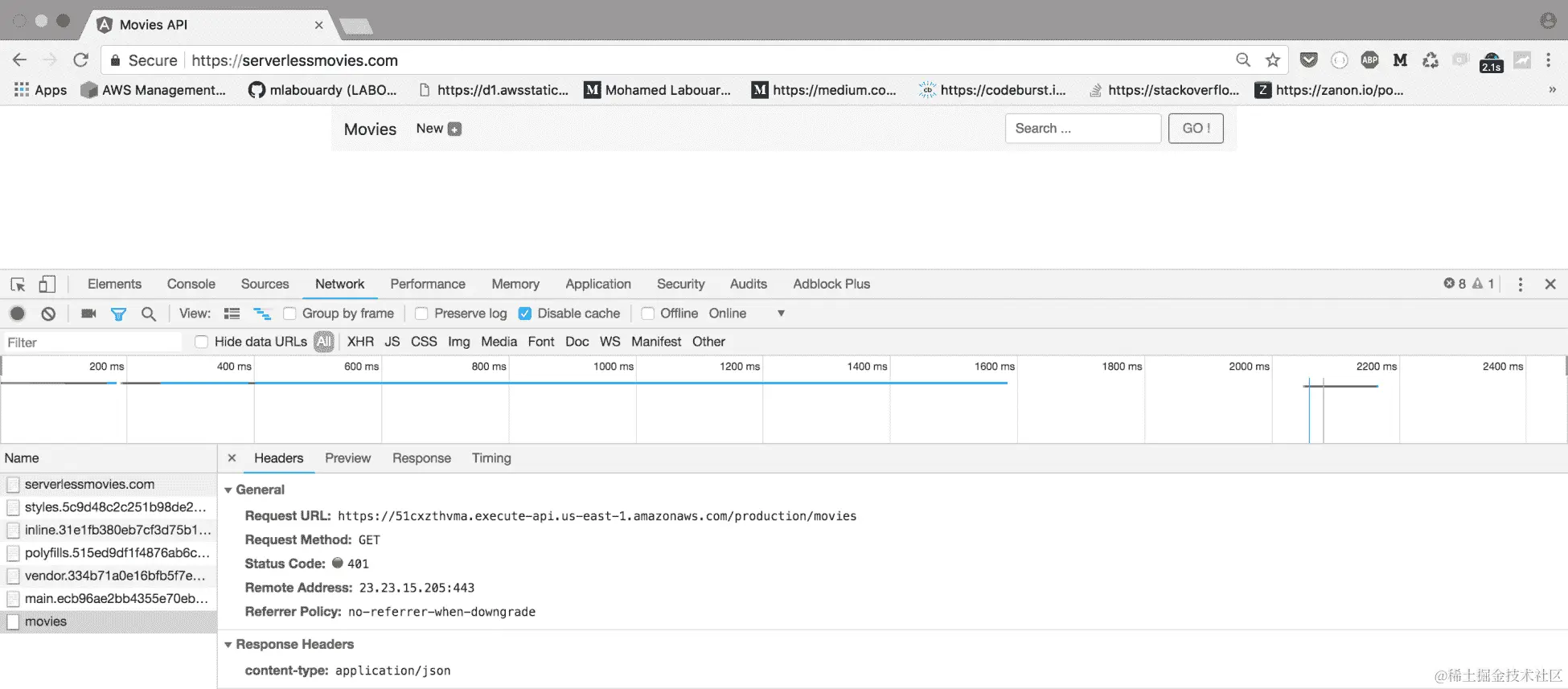Go back with the browser back arrow
This screenshot has width=1568, height=689.
[x=20, y=60]
